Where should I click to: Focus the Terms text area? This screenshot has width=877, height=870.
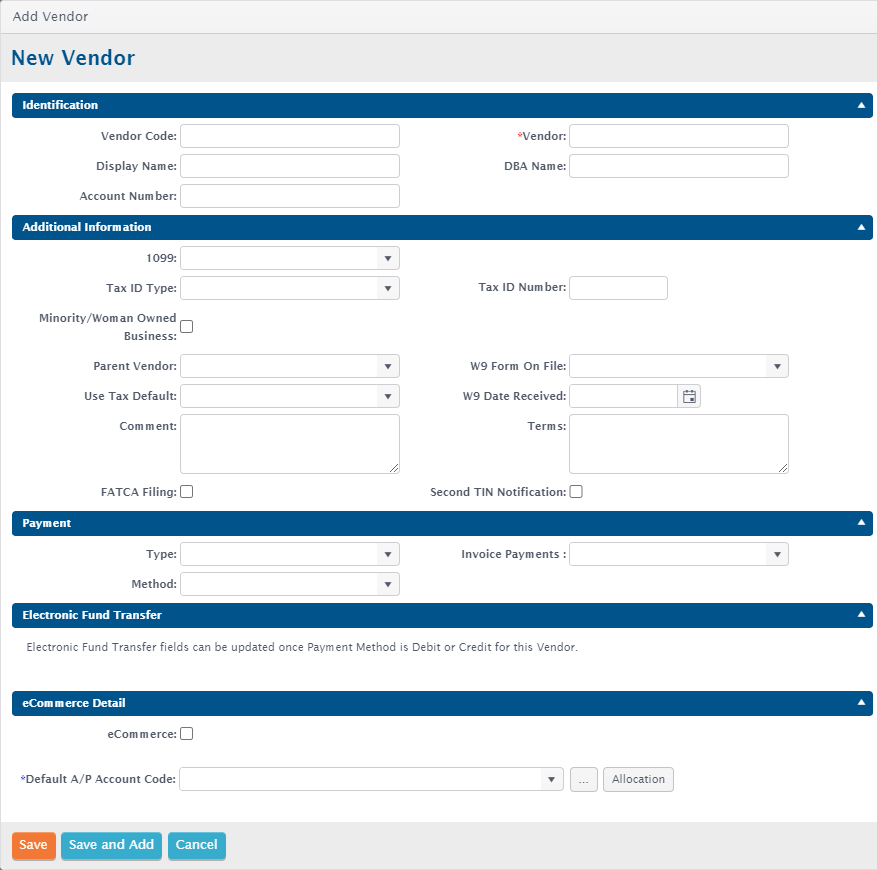(x=679, y=444)
